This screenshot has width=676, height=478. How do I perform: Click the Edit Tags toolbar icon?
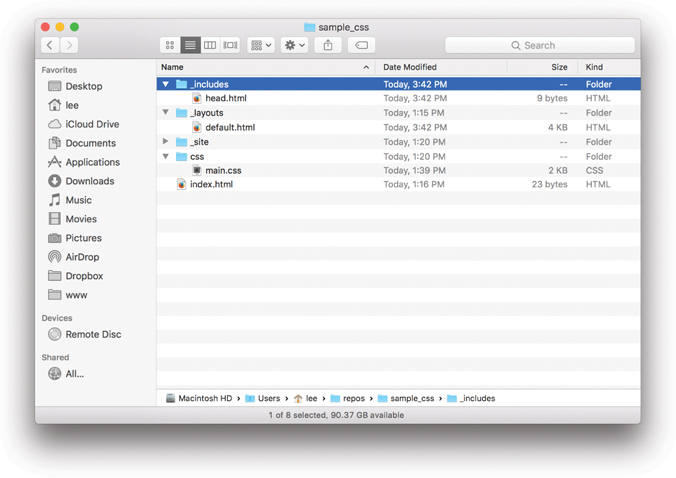pyautogui.click(x=362, y=45)
